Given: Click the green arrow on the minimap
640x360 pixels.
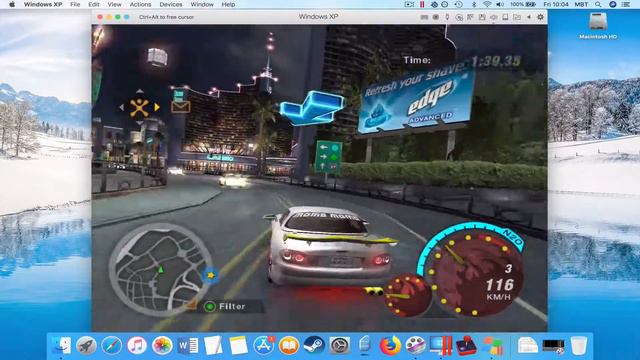Looking at the screenshot, I should (161, 269).
